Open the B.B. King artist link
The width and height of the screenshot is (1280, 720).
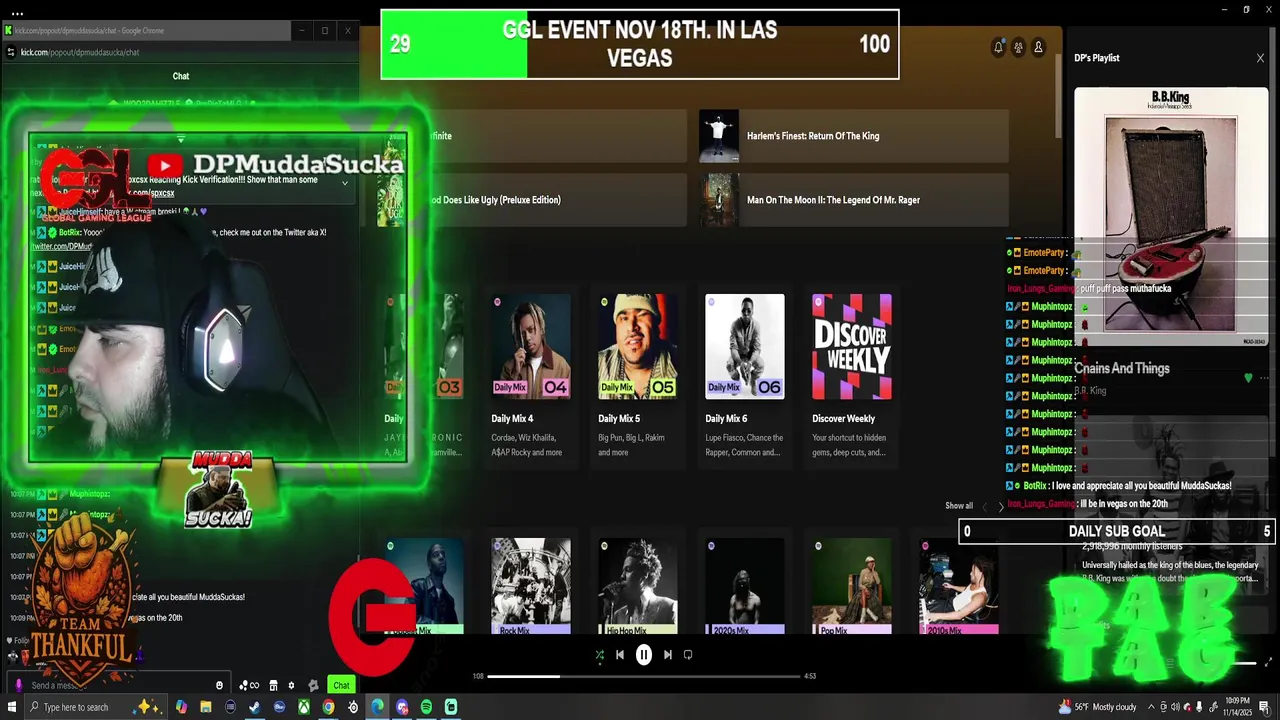coord(1090,391)
